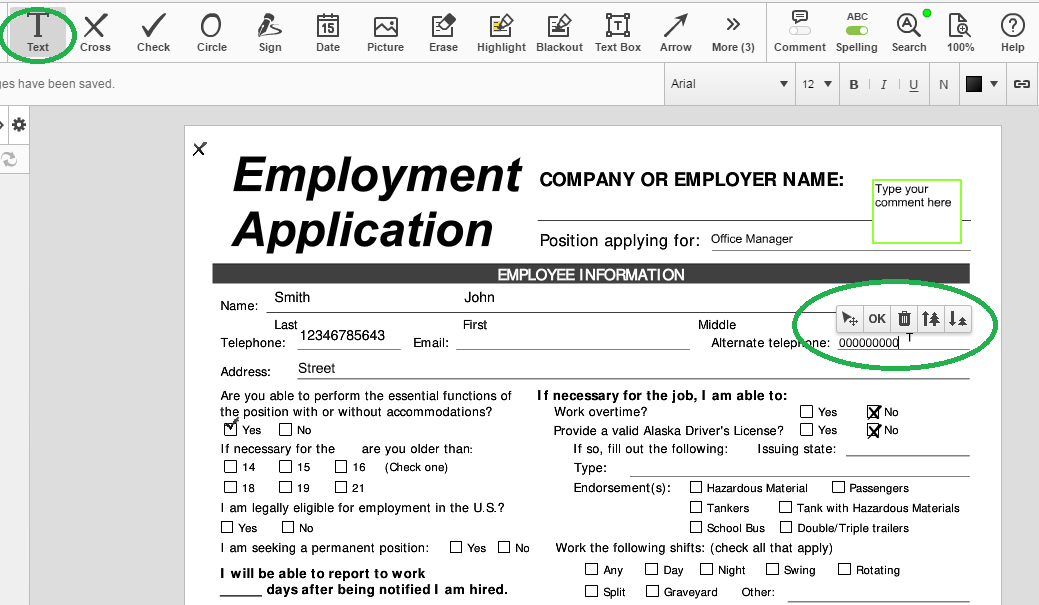Select the Text tool
The height and width of the screenshot is (605, 1039).
click(38, 32)
